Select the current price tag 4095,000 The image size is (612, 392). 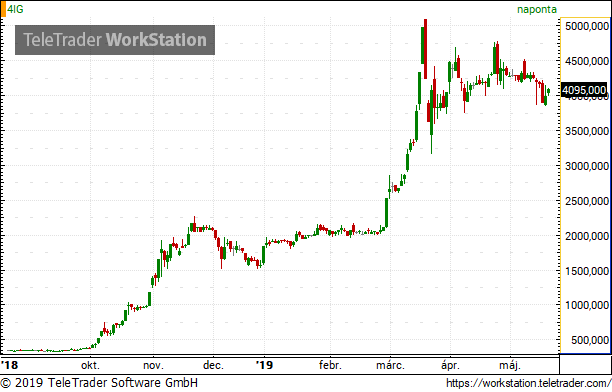point(584,90)
